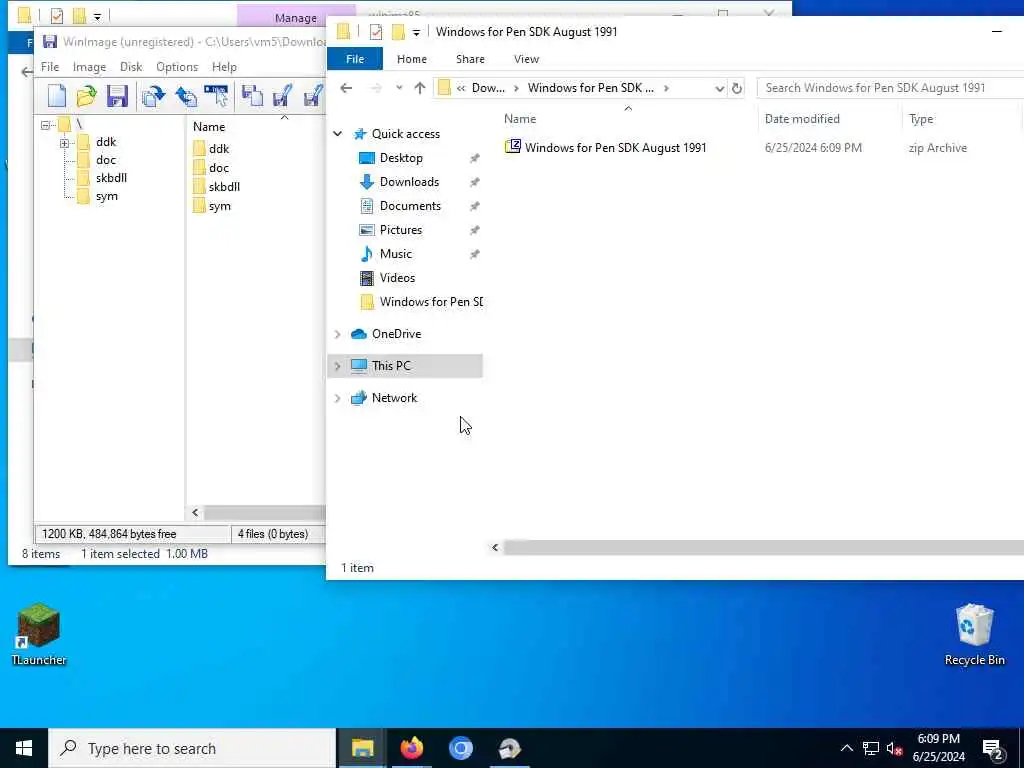
Task: Sort by Type column in Explorer
Action: pos(921,119)
